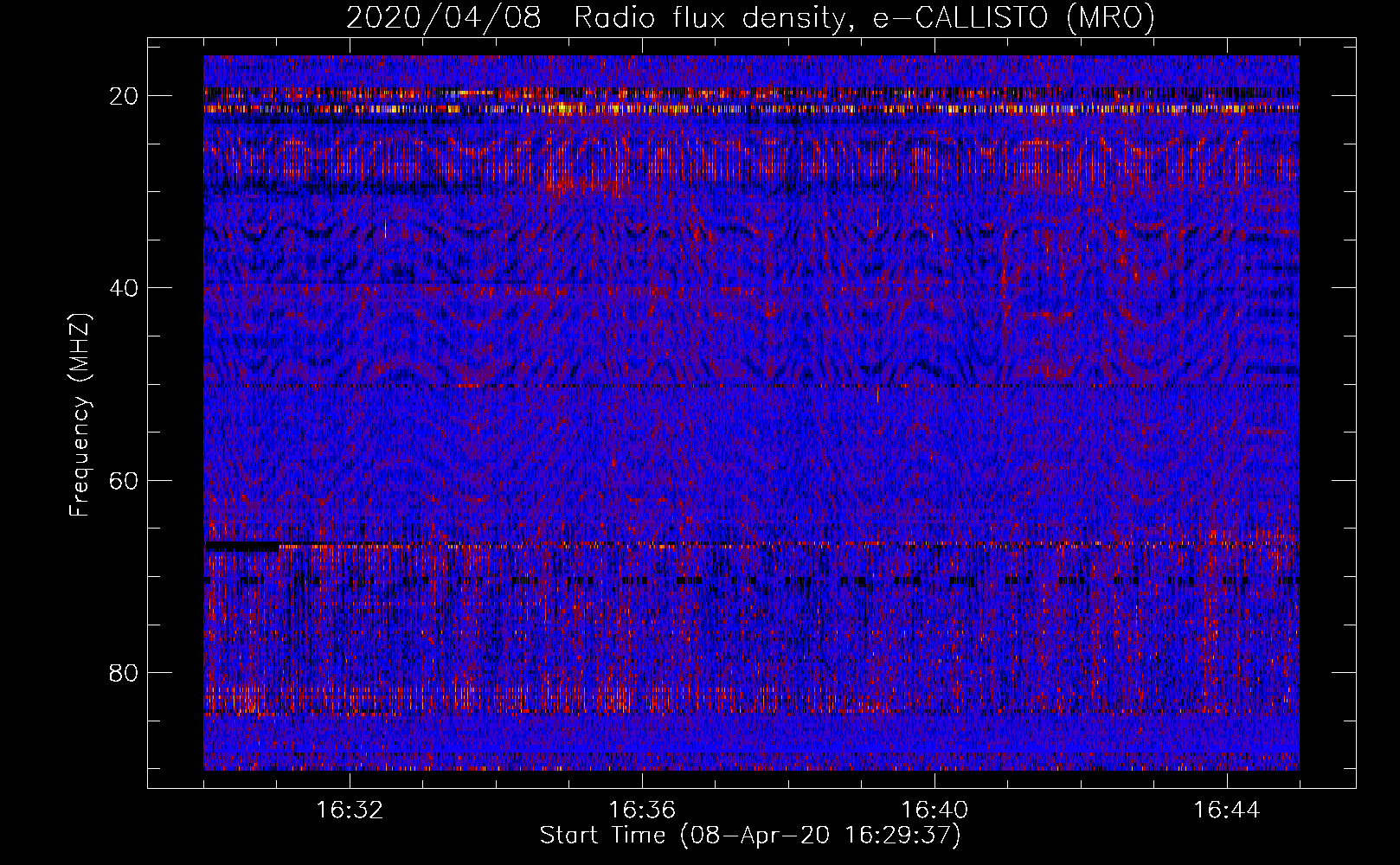Click the 20 MHz frequency tick label
This screenshot has height=865, width=1400.
(125, 96)
